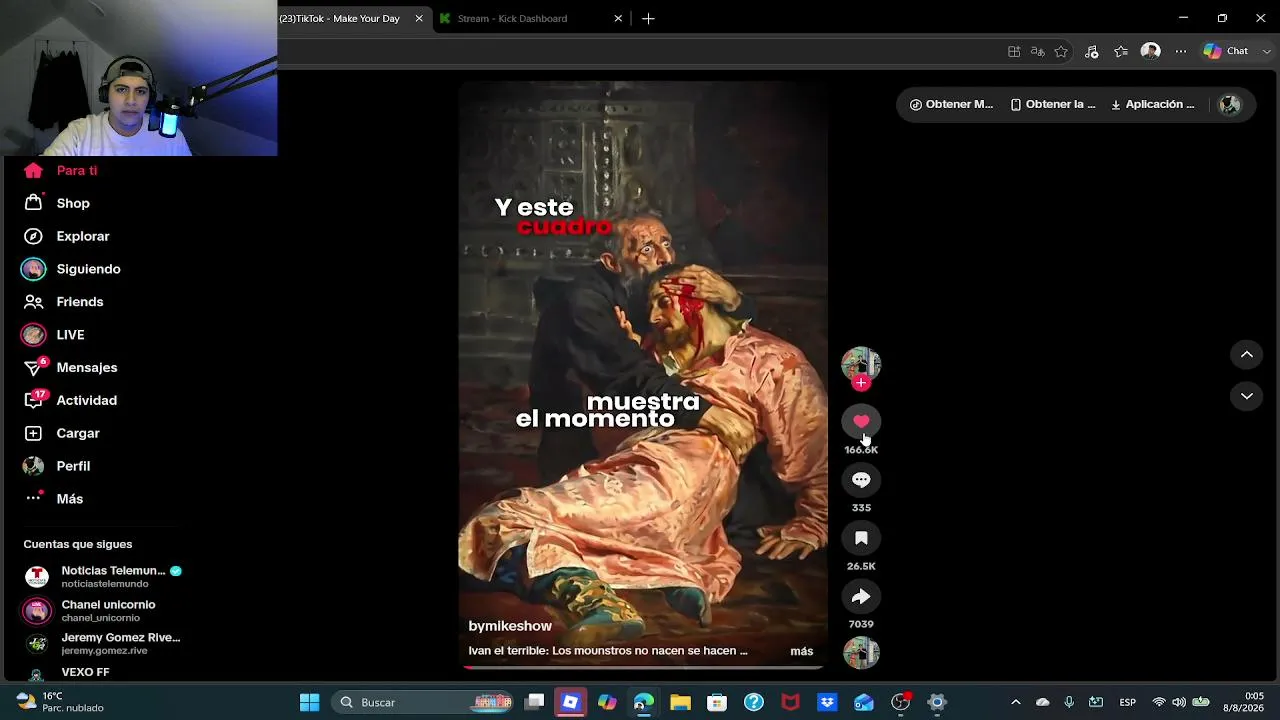Viewport: 1280px width, 720px height.
Task: Open Chanel unicornio followed account
Action: point(90,610)
